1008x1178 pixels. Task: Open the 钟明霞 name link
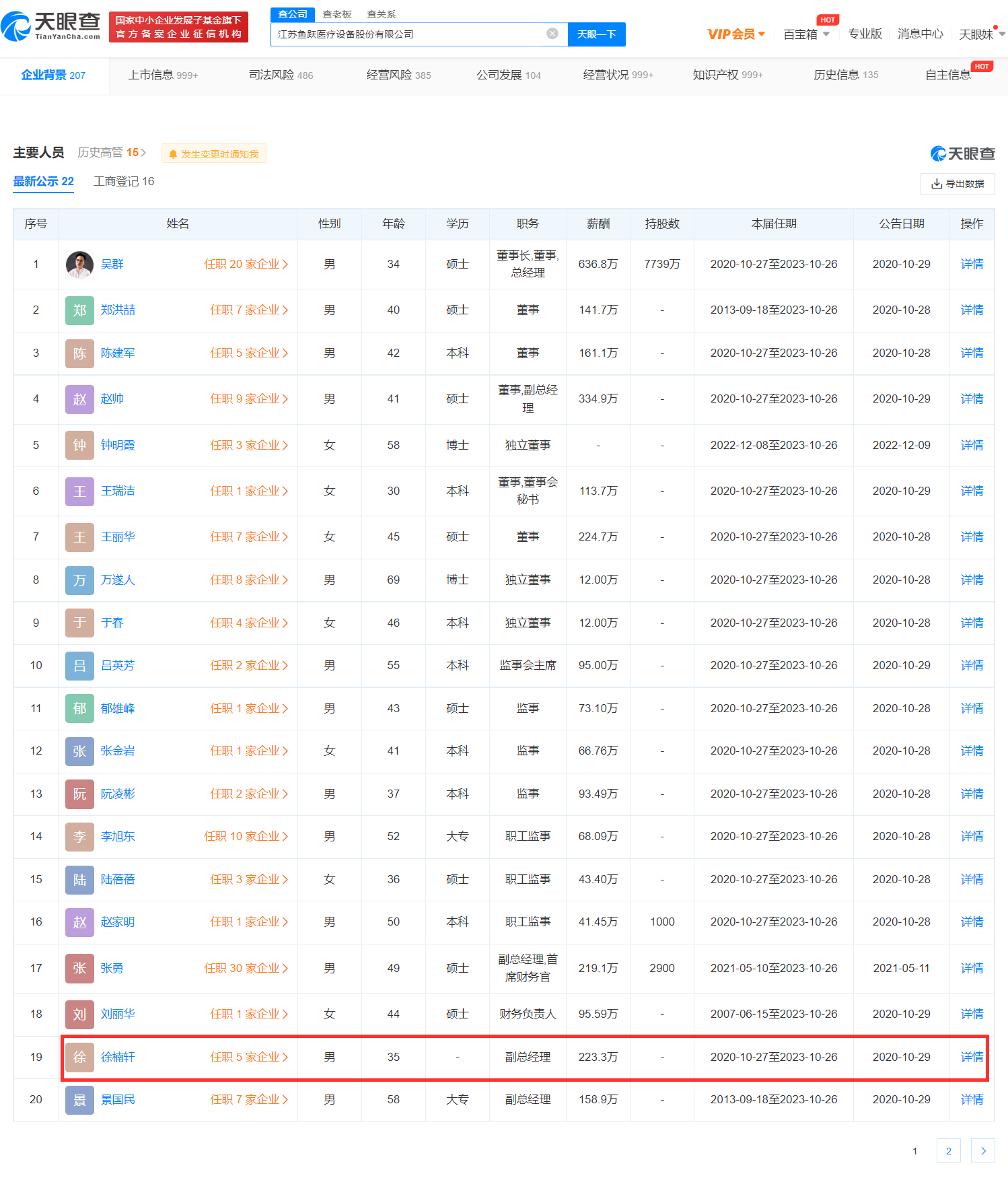[x=118, y=446]
